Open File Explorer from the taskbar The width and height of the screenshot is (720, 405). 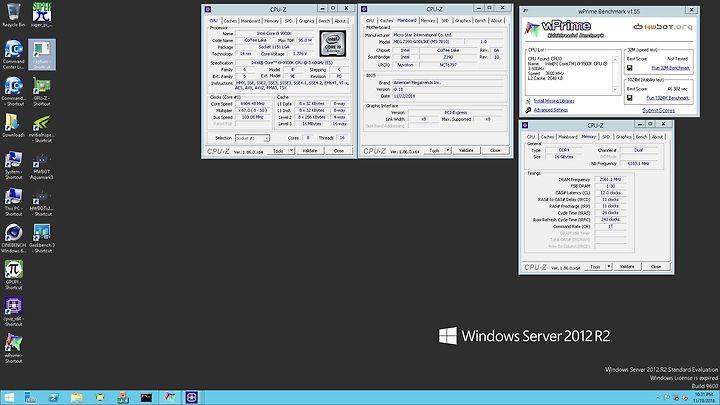coord(77,398)
